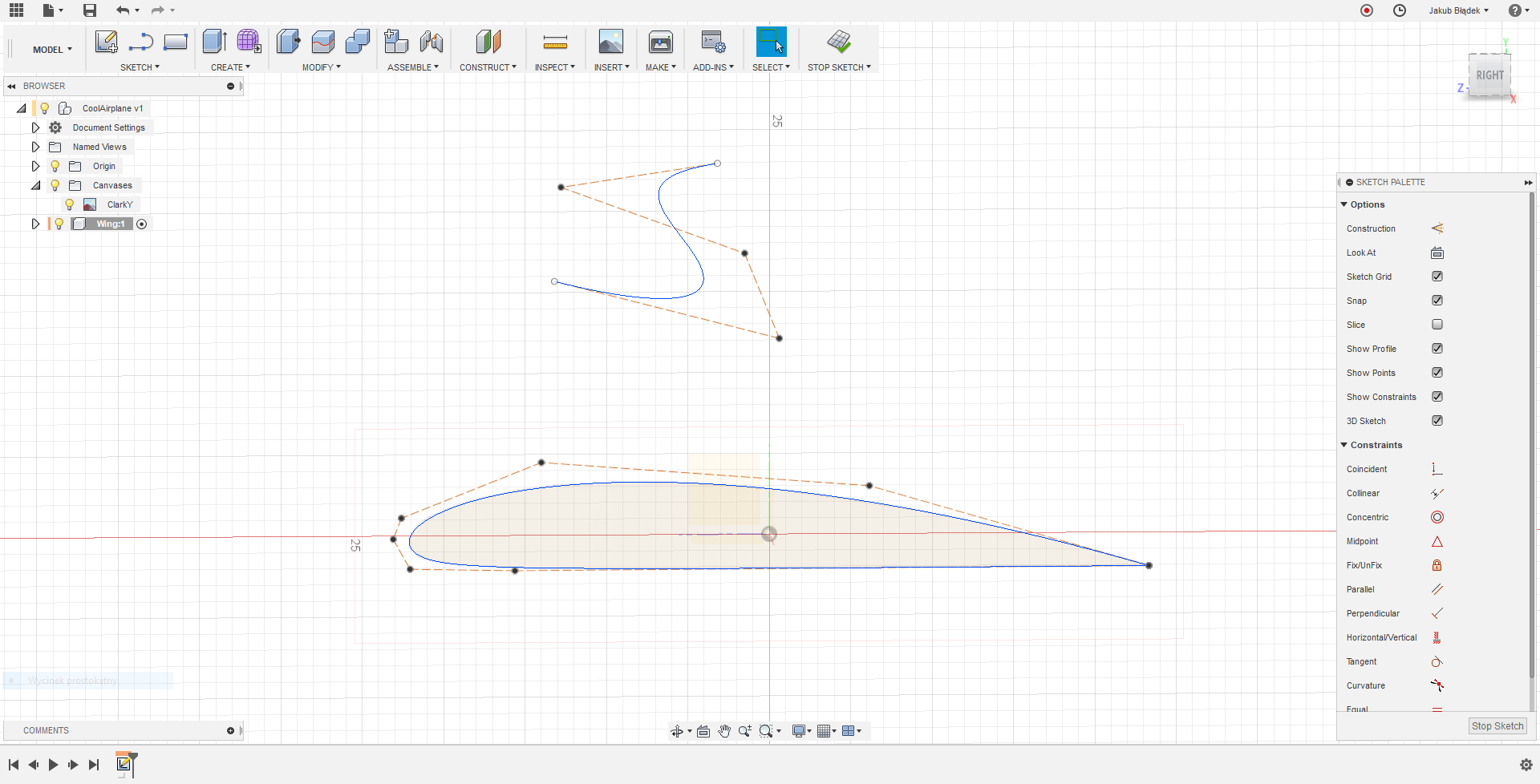Activate Wing:1 component radio button
1540x784 pixels.
142,224
